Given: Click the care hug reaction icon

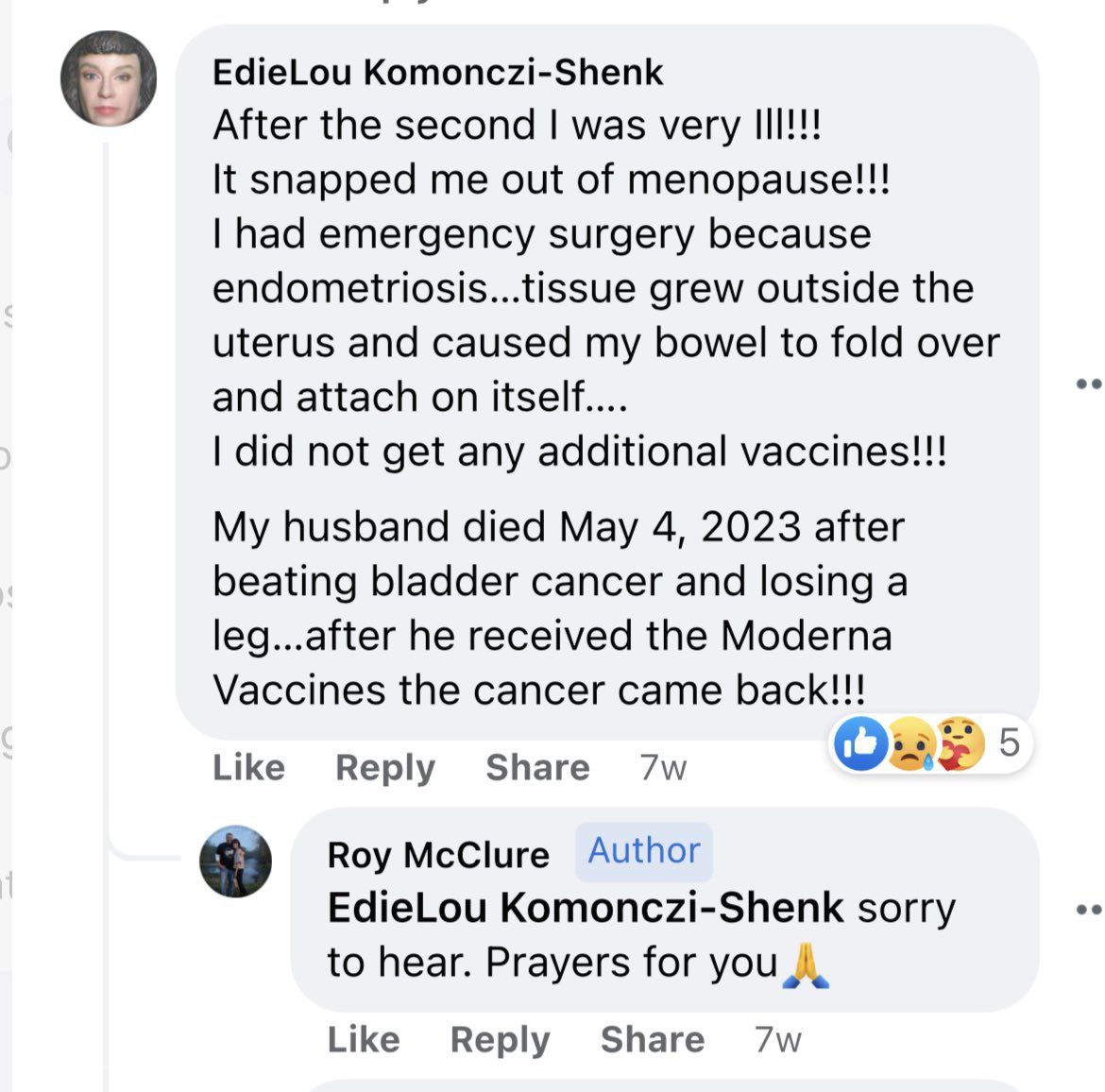Looking at the screenshot, I should tap(959, 744).
